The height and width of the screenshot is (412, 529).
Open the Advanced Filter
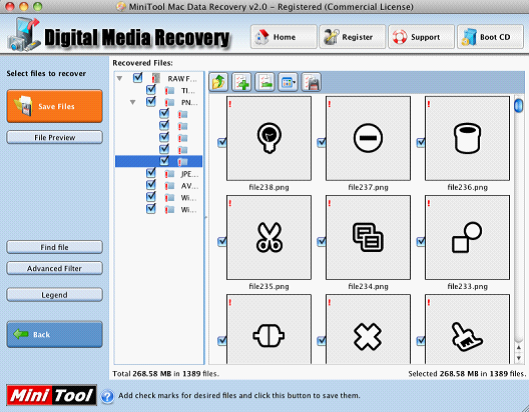pyautogui.click(x=54, y=268)
